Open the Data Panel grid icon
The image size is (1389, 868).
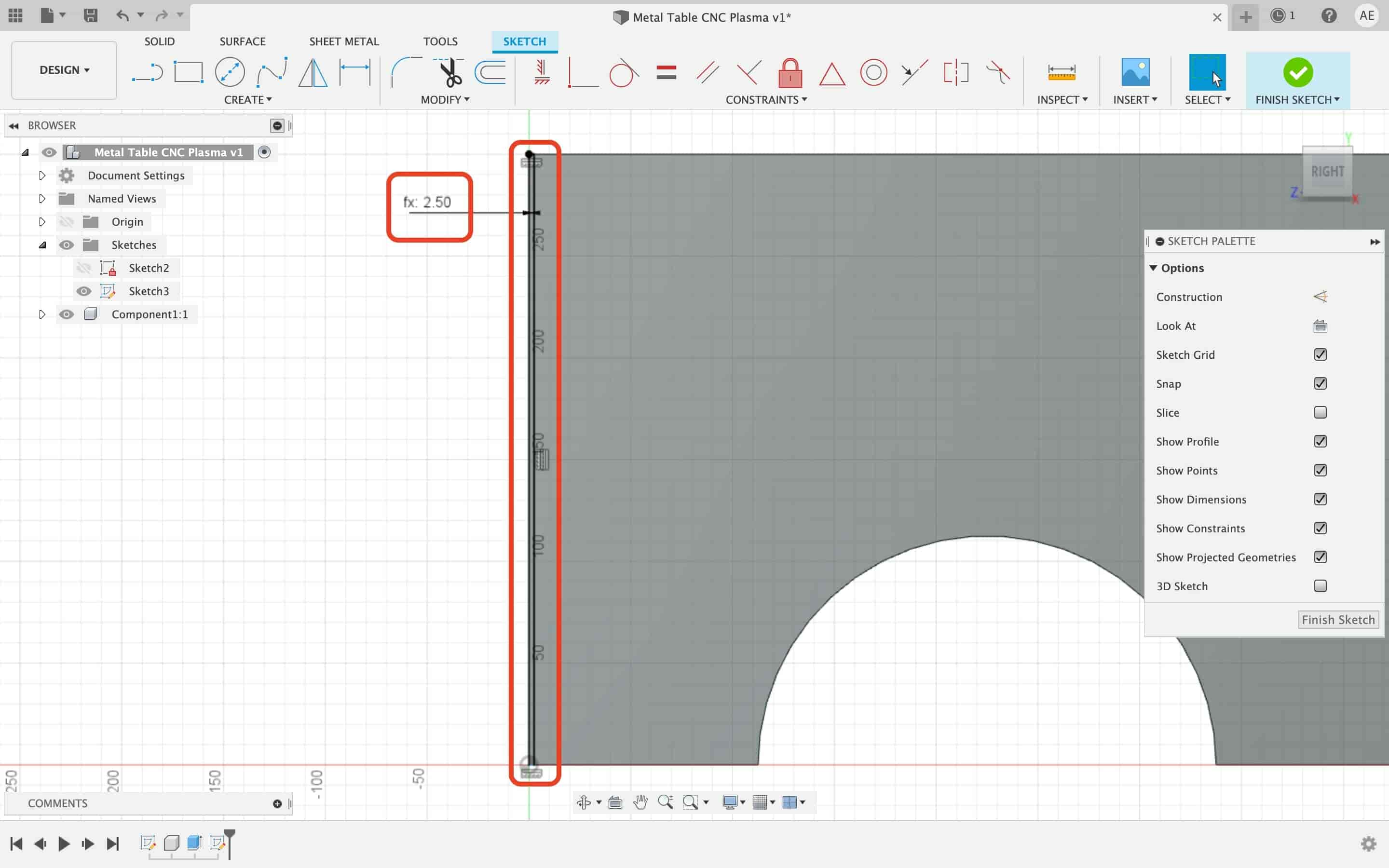pyautogui.click(x=15, y=15)
